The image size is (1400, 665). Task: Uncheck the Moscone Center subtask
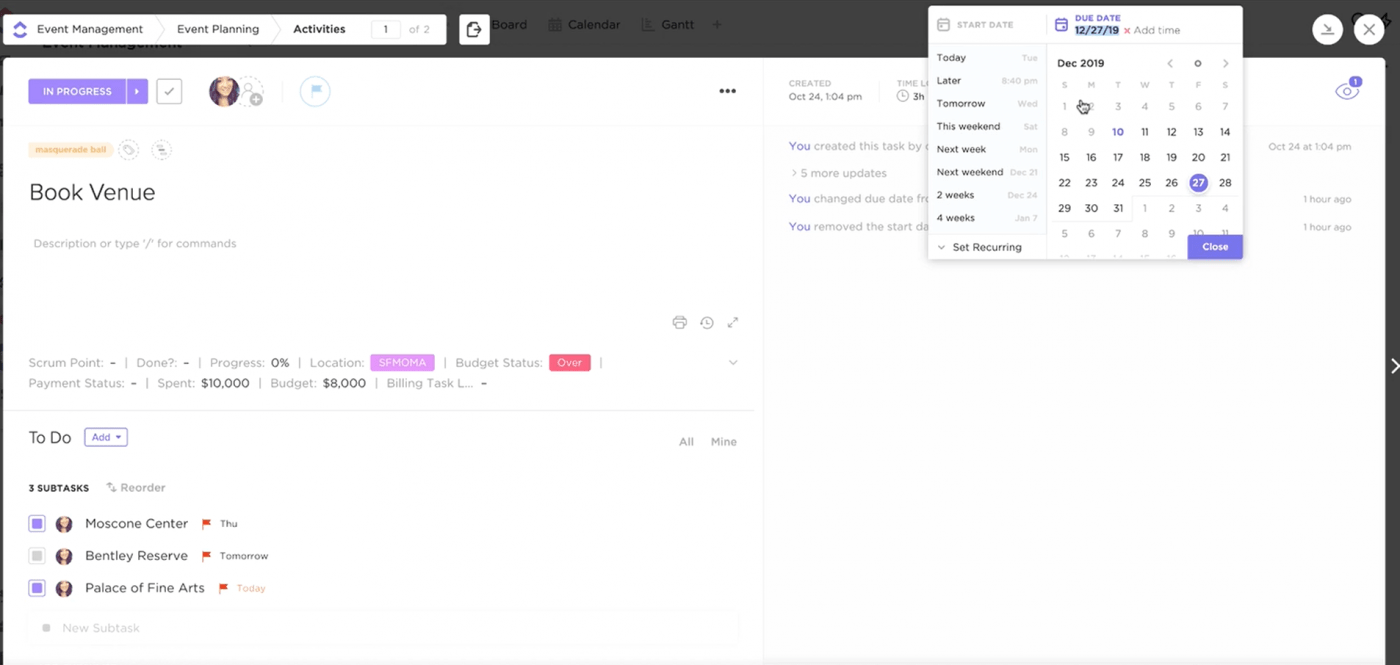pyautogui.click(x=37, y=524)
